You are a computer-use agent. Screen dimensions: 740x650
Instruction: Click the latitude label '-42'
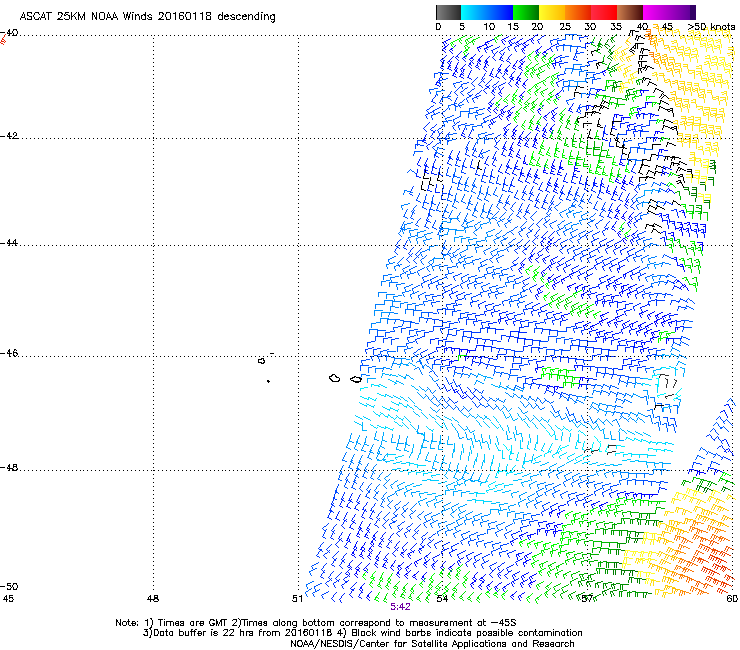(9, 135)
